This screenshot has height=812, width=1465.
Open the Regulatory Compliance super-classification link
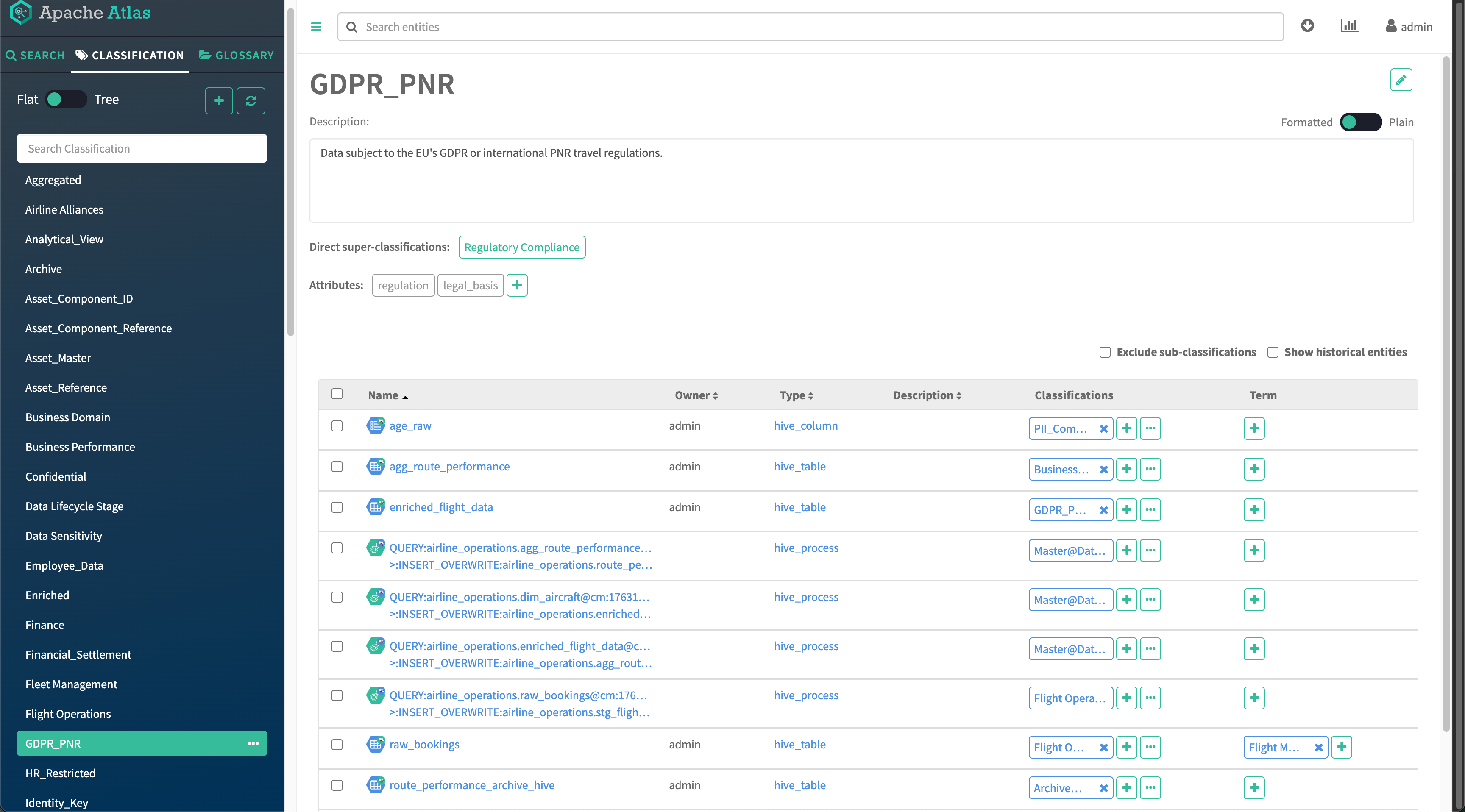coord(521,247)
